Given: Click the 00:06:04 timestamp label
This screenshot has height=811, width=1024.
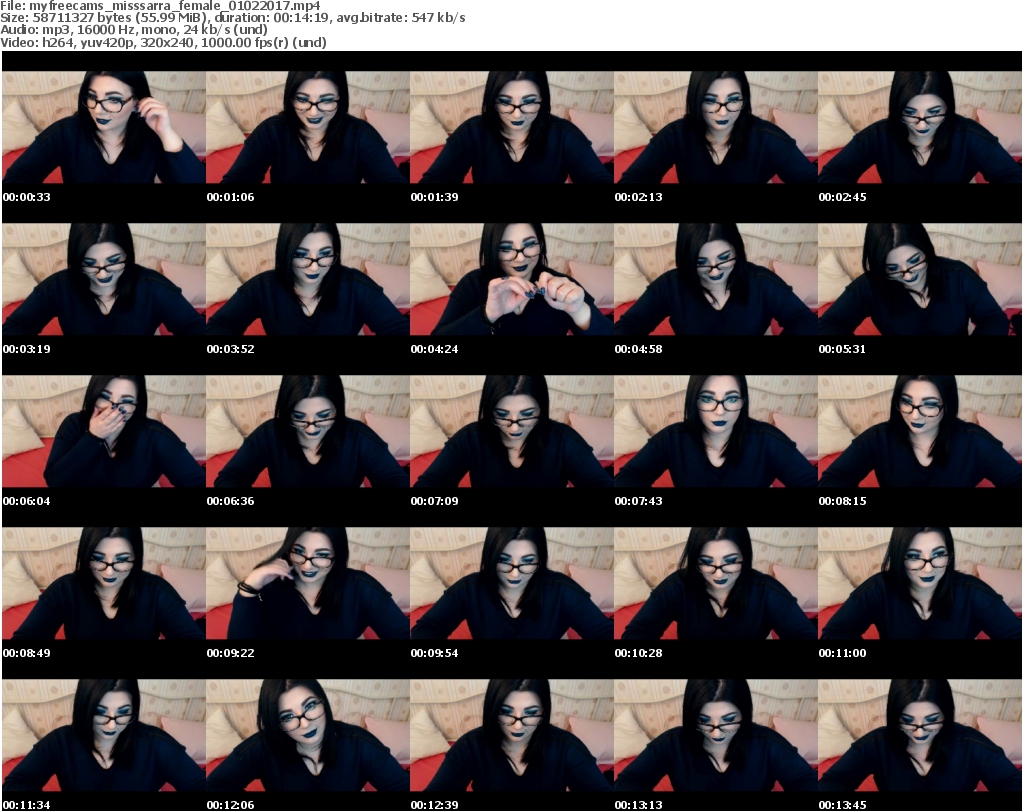Looking at the screenshot, I should 27,501.
